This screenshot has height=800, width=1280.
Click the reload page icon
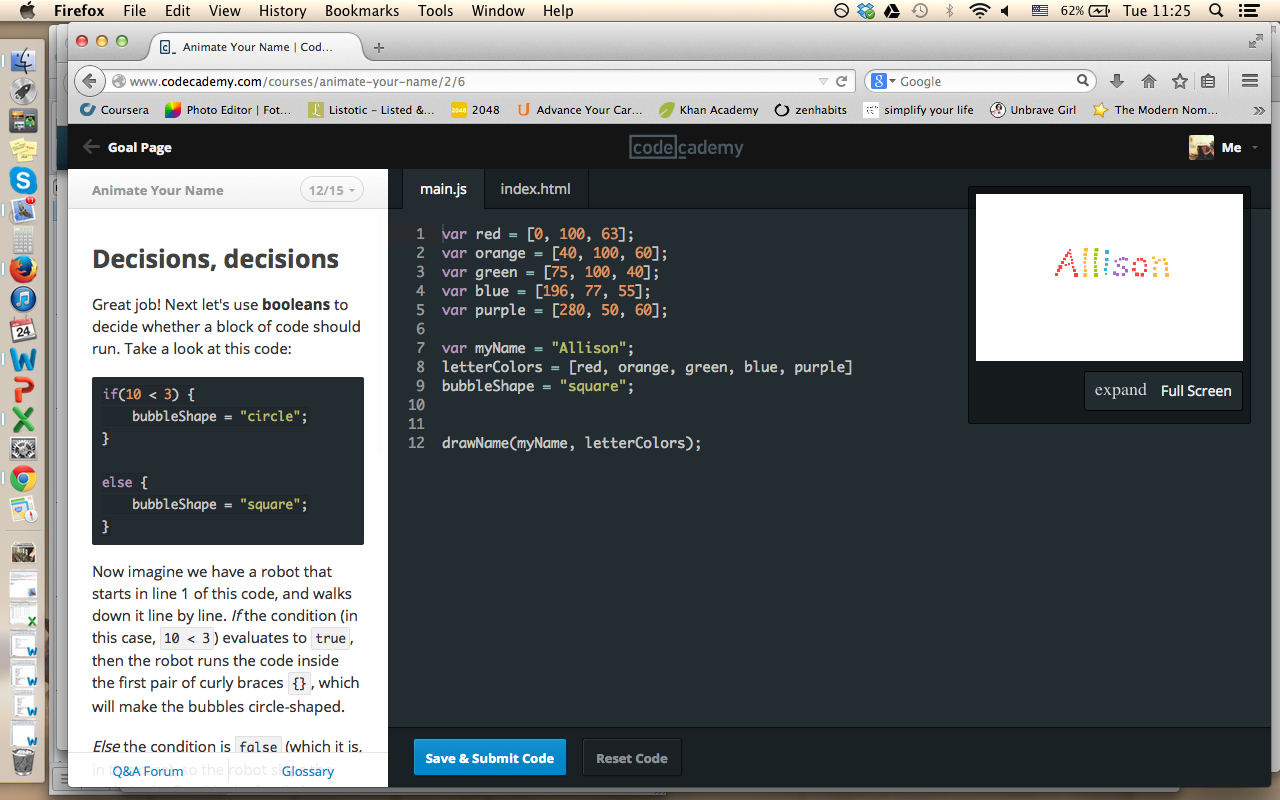(842, 81)
